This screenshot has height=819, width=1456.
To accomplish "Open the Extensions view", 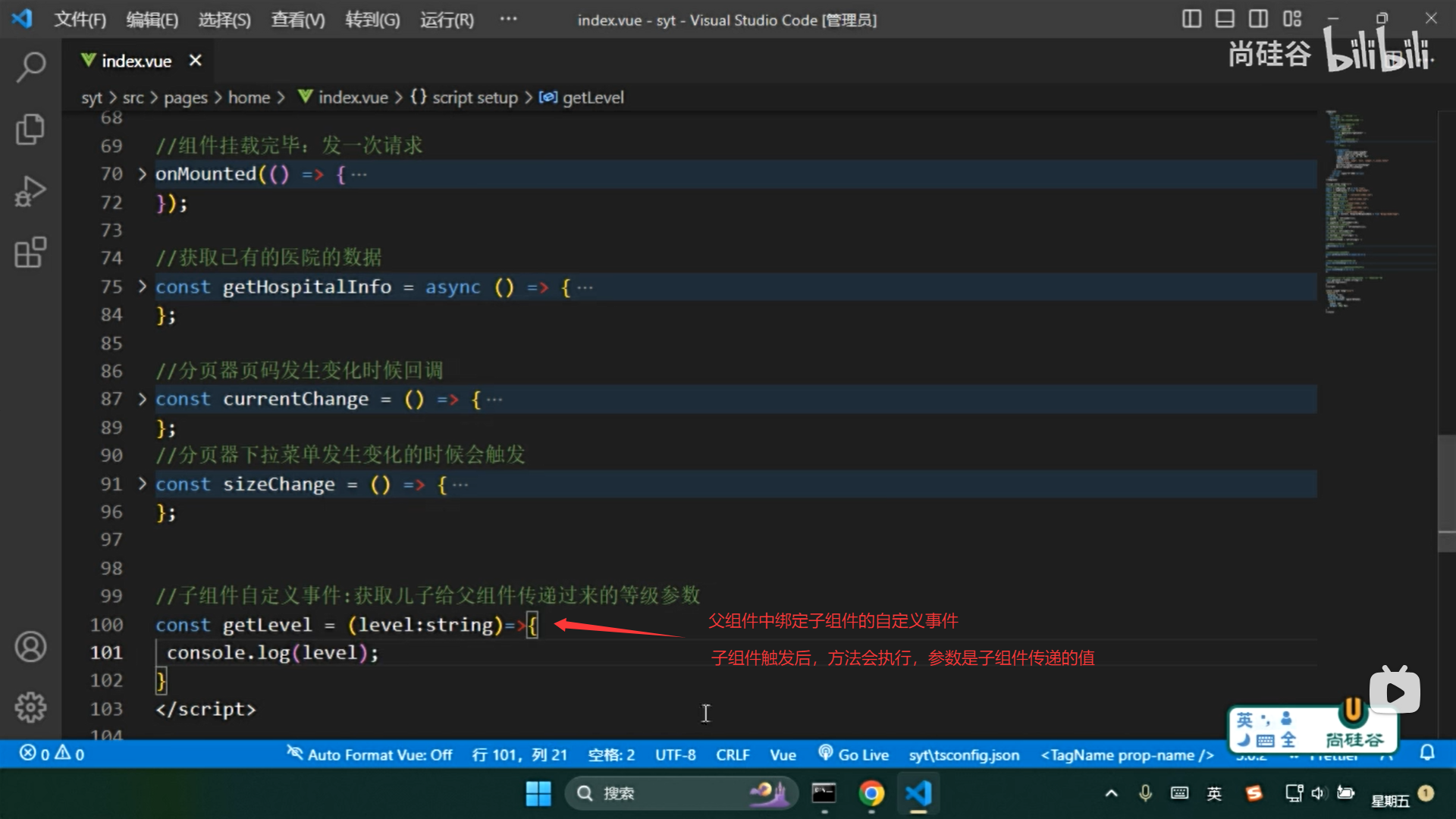I will pos(30,253).
